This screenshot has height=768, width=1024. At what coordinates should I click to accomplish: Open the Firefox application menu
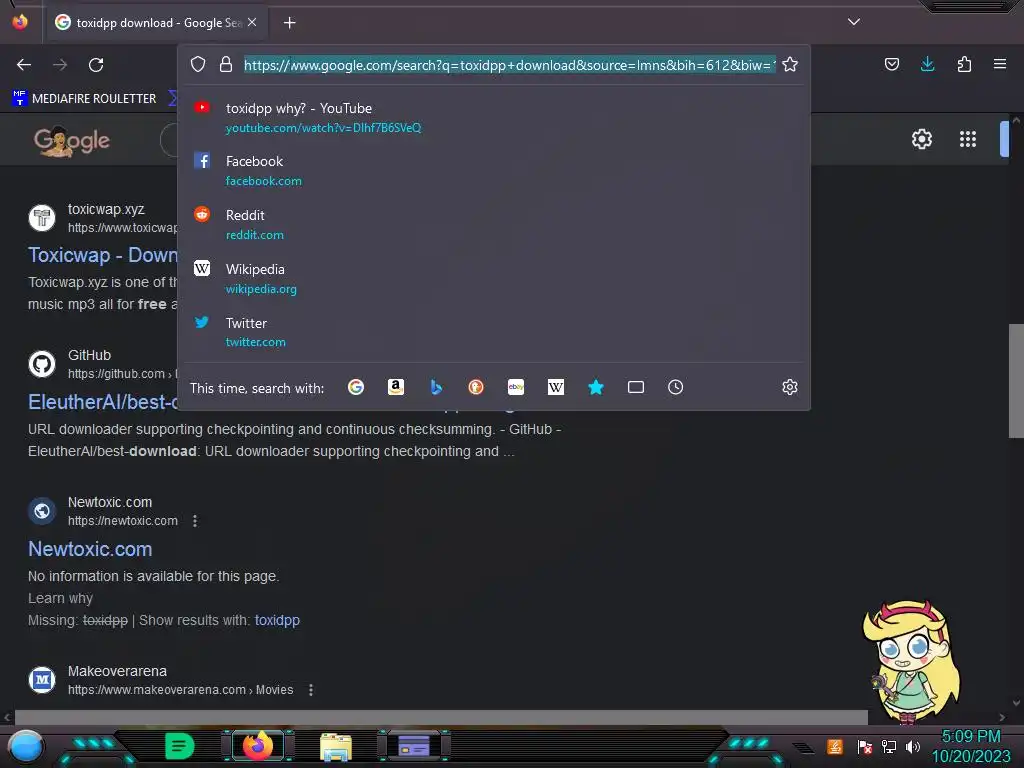point(1000,64)
